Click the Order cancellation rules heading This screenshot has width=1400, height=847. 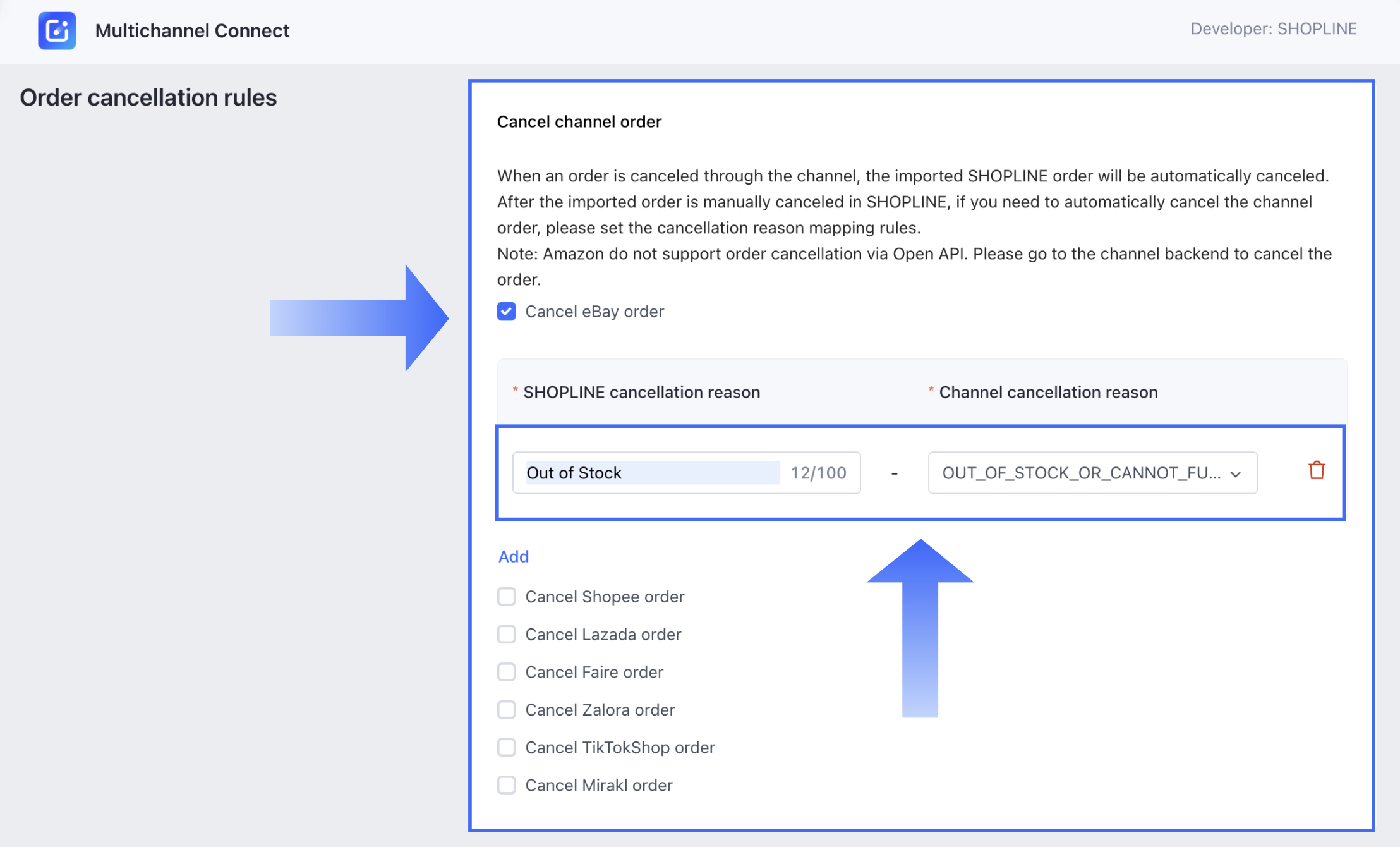(148, 97)
